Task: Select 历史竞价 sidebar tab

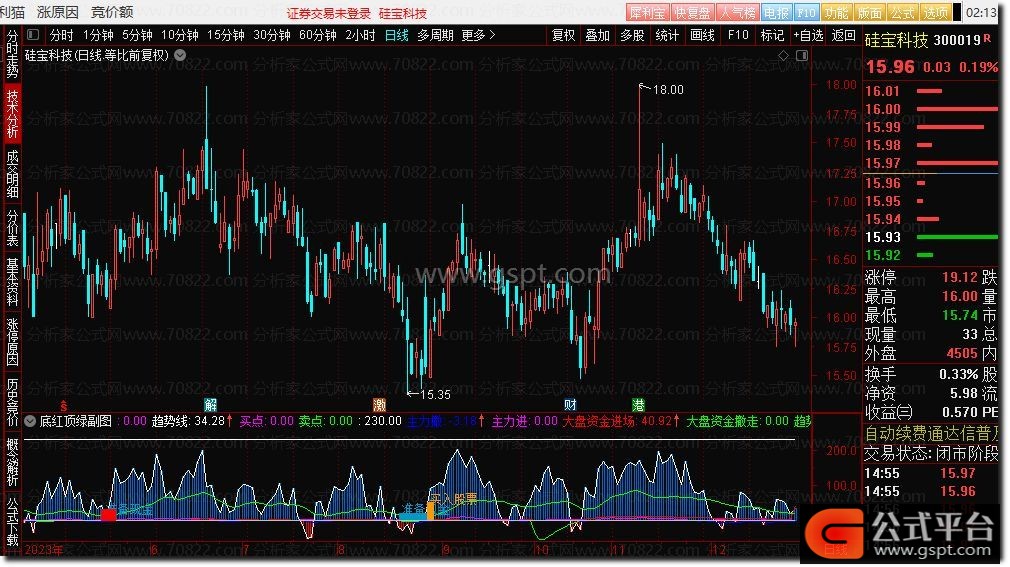Action: pos(12,402)
